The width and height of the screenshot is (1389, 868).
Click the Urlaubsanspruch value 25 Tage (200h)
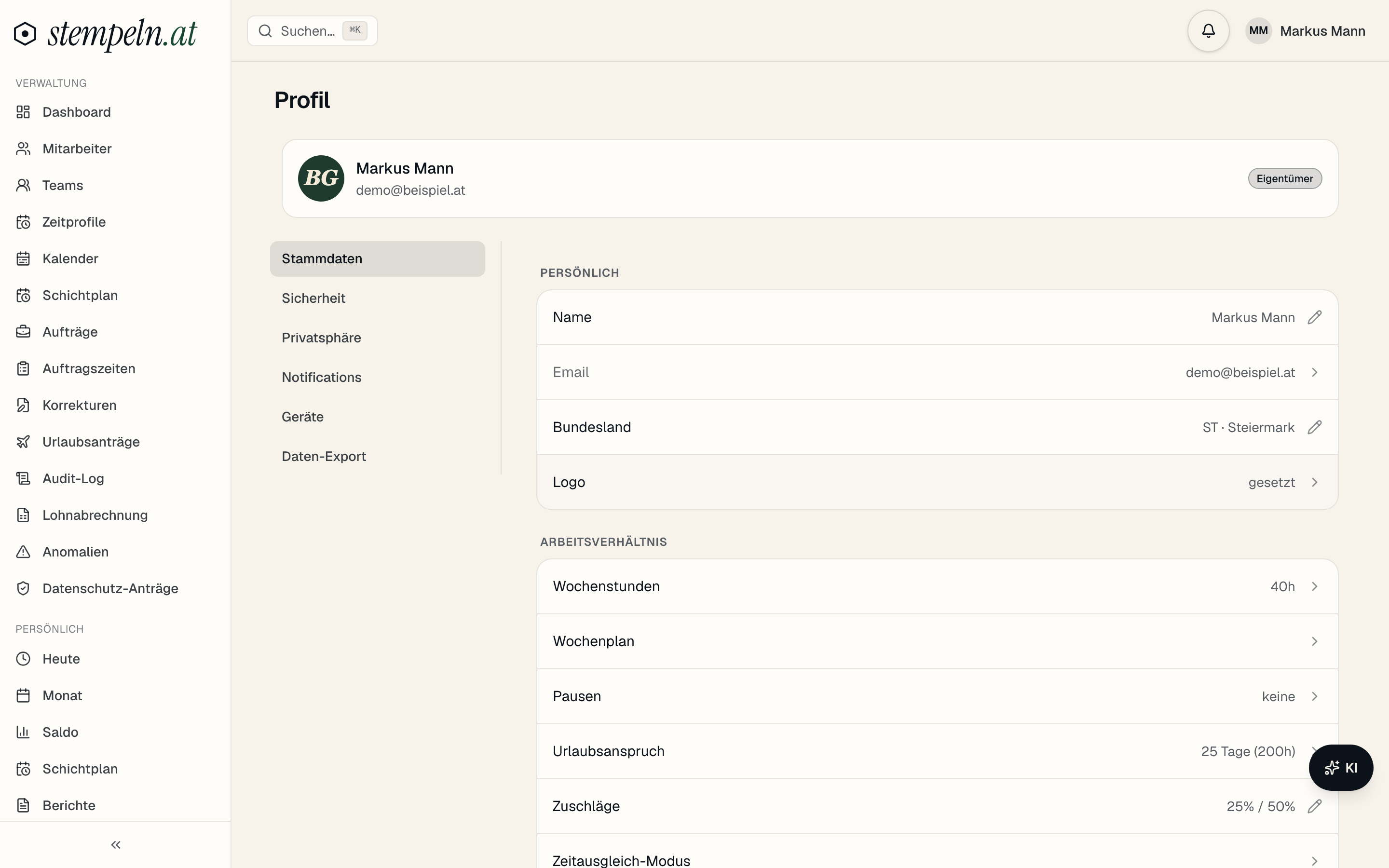[x=1248, y=751]
